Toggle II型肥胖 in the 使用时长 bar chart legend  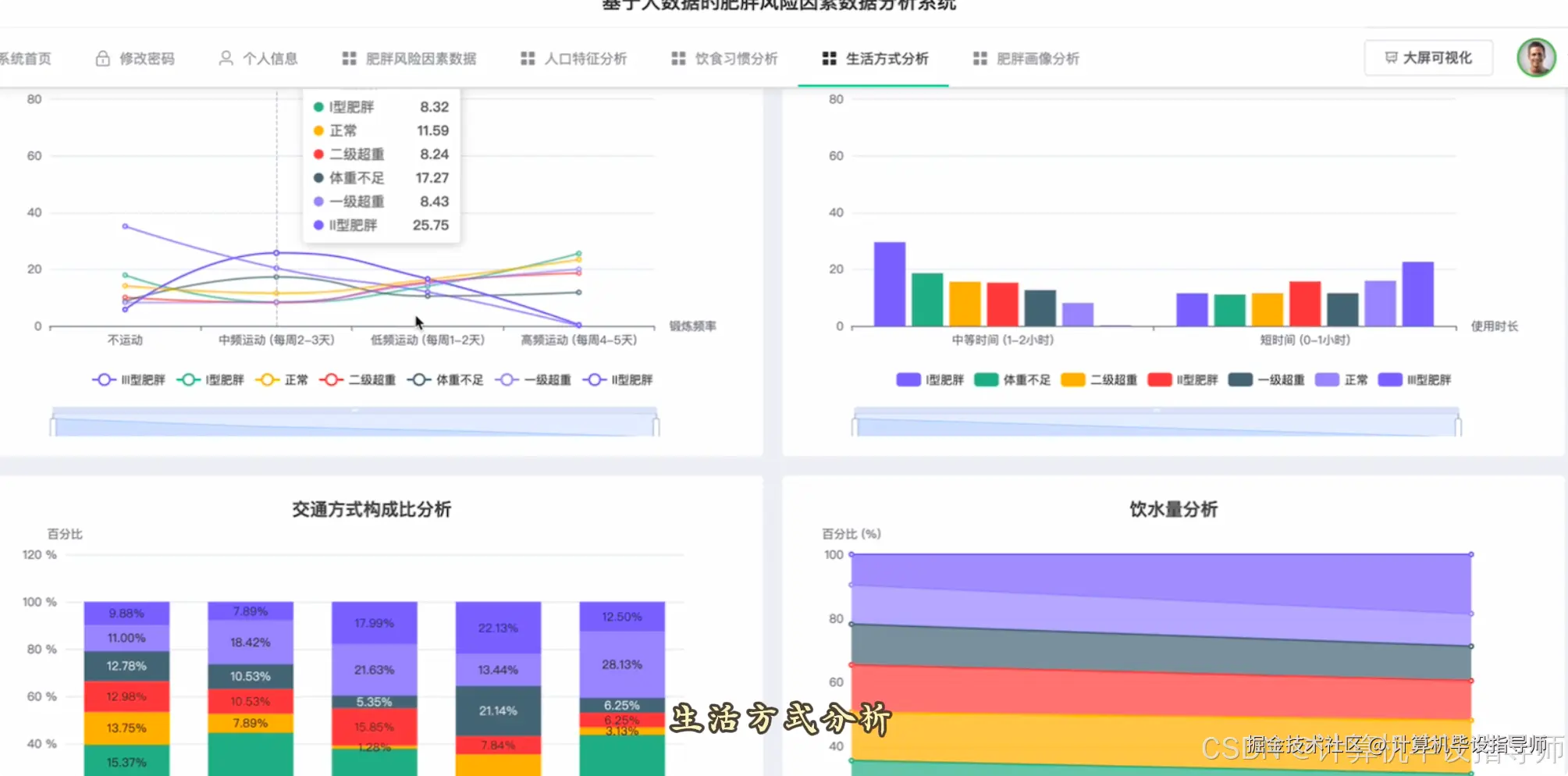click(x=1183, y=380)
